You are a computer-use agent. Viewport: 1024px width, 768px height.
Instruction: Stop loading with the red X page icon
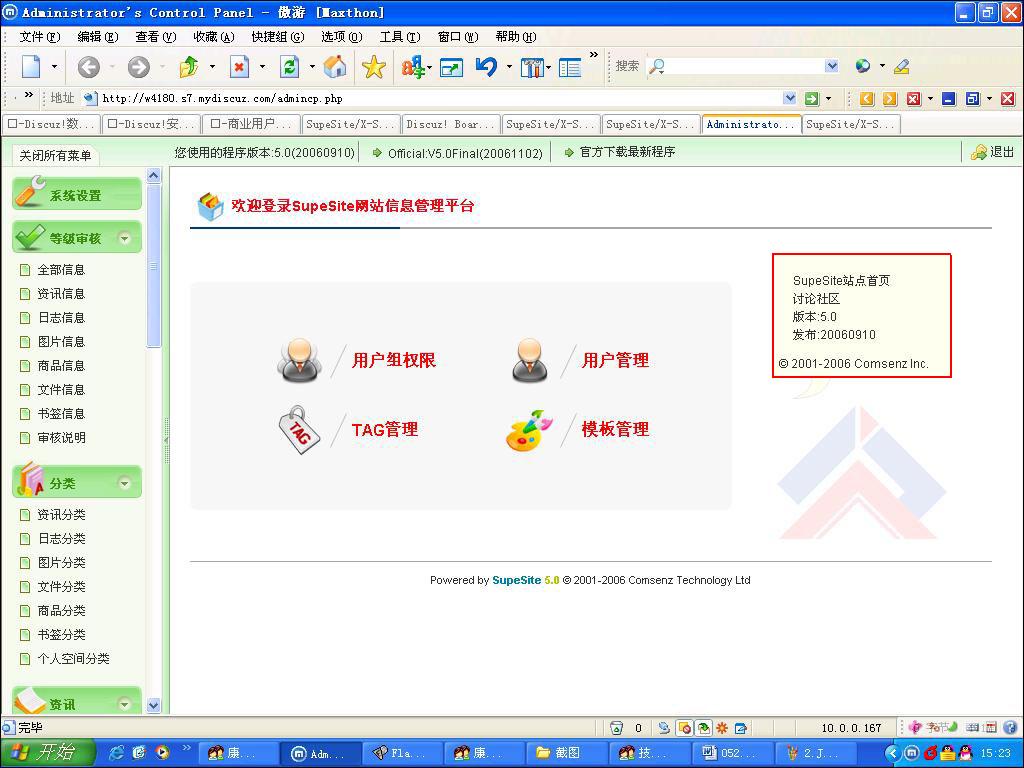tap(240, 67)
